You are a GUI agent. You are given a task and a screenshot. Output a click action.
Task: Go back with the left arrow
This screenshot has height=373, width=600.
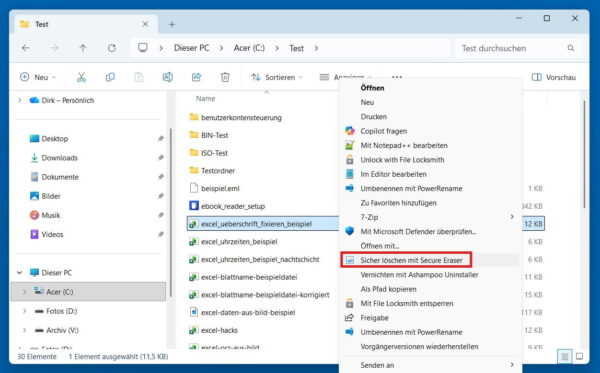point(25,48)
